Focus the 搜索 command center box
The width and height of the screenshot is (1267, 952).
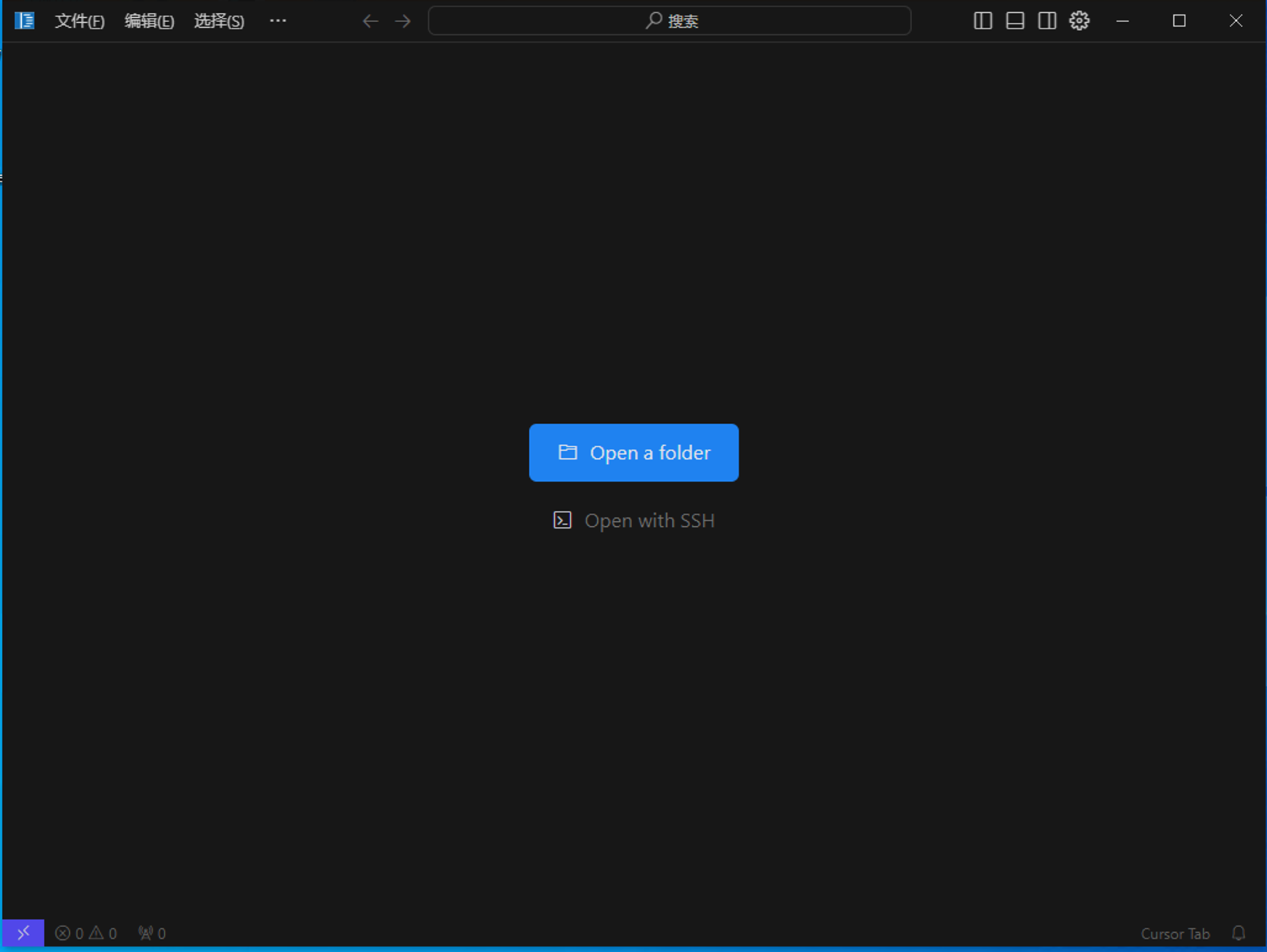669,21
